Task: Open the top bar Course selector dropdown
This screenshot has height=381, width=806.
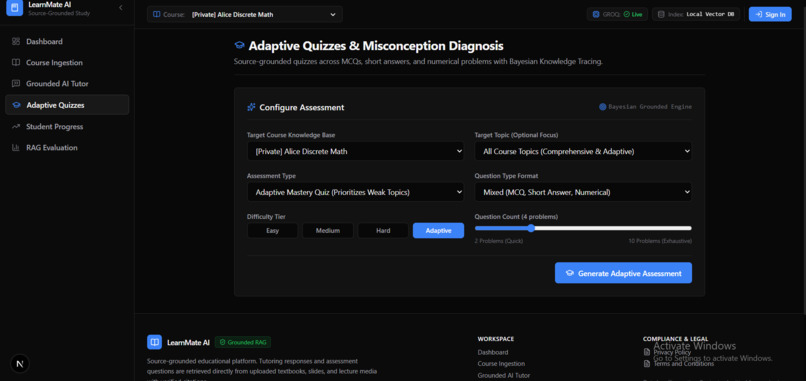Action: [245, 14]
